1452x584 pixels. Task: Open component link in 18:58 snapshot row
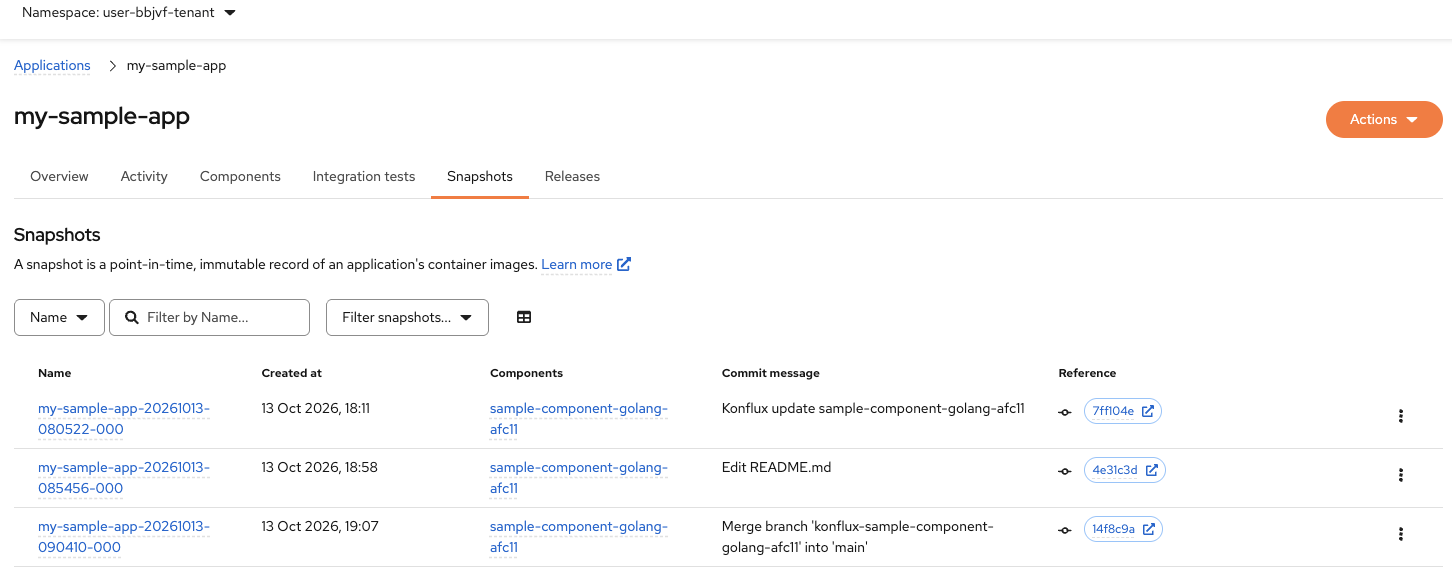(x=579, y=478)
